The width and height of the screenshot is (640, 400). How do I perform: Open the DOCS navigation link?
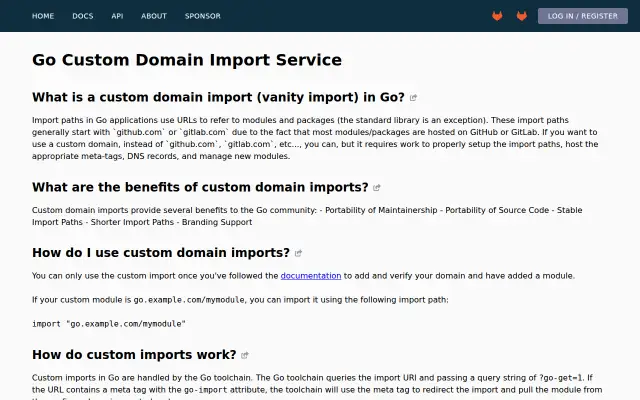[x=83, y=16]
